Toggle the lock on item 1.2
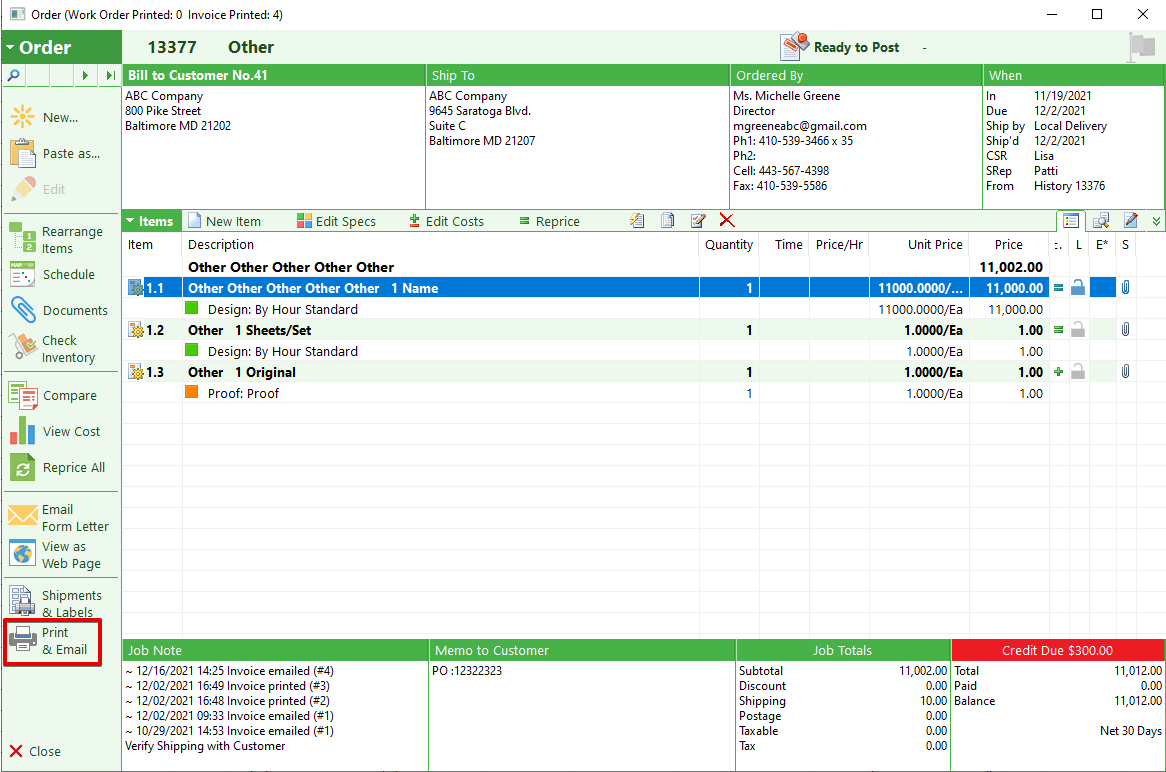The height and width of the screenshot is (772, 1166). (1078, 329)
